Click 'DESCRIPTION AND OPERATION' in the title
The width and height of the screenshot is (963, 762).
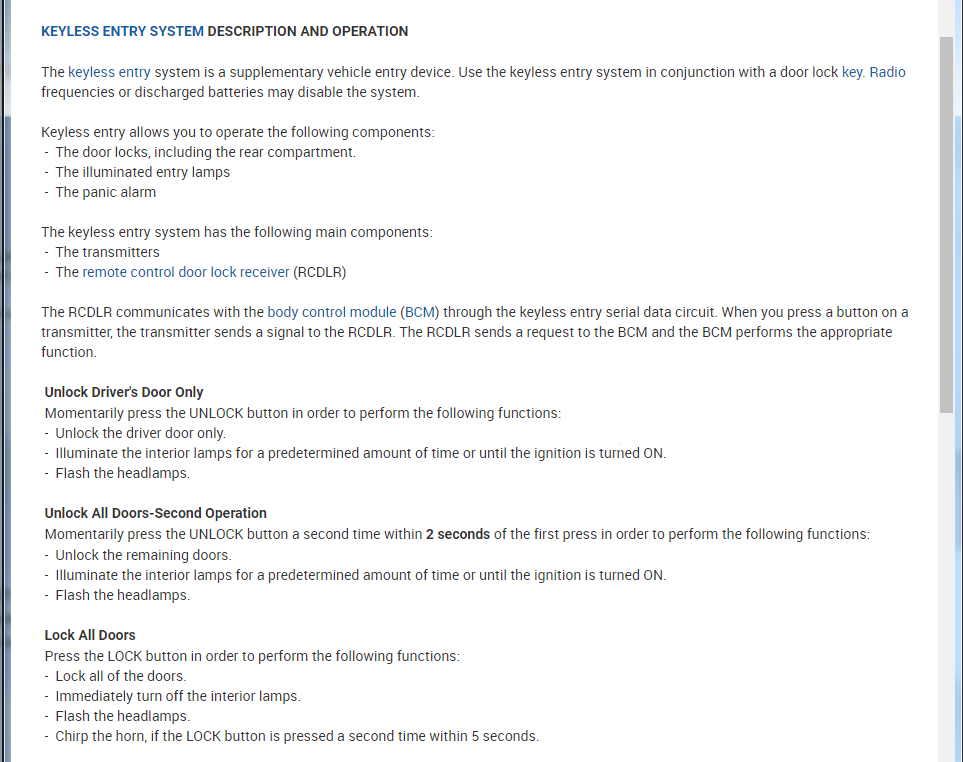(308, 31)
